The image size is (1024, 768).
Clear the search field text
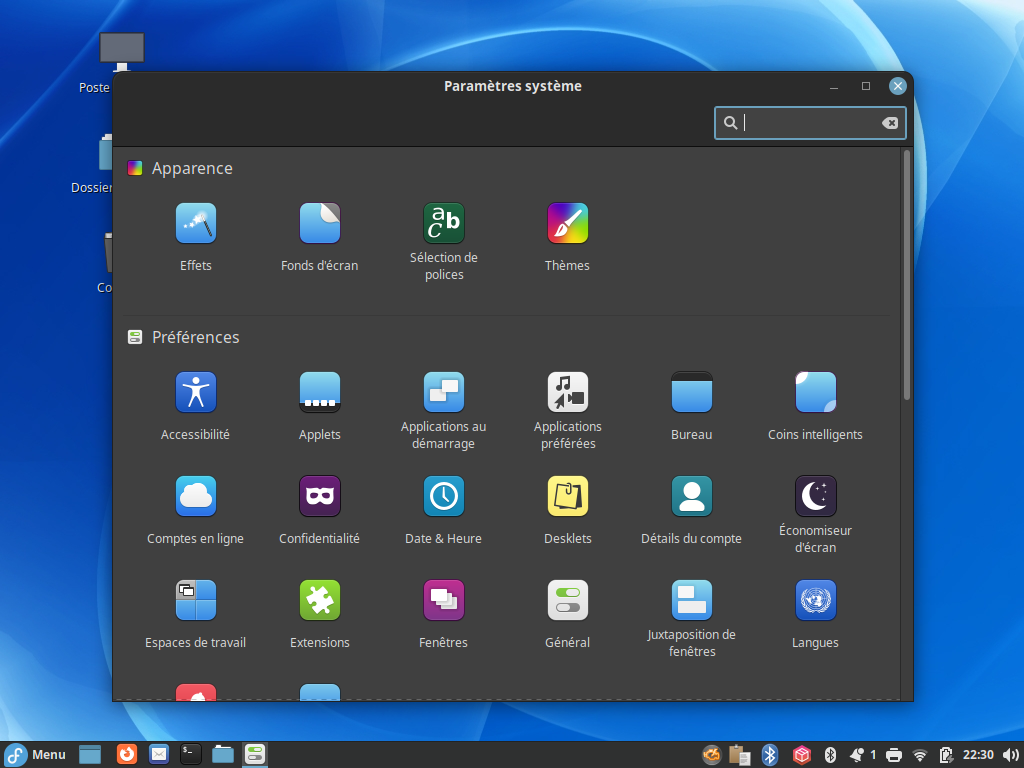tap(889, 123)
